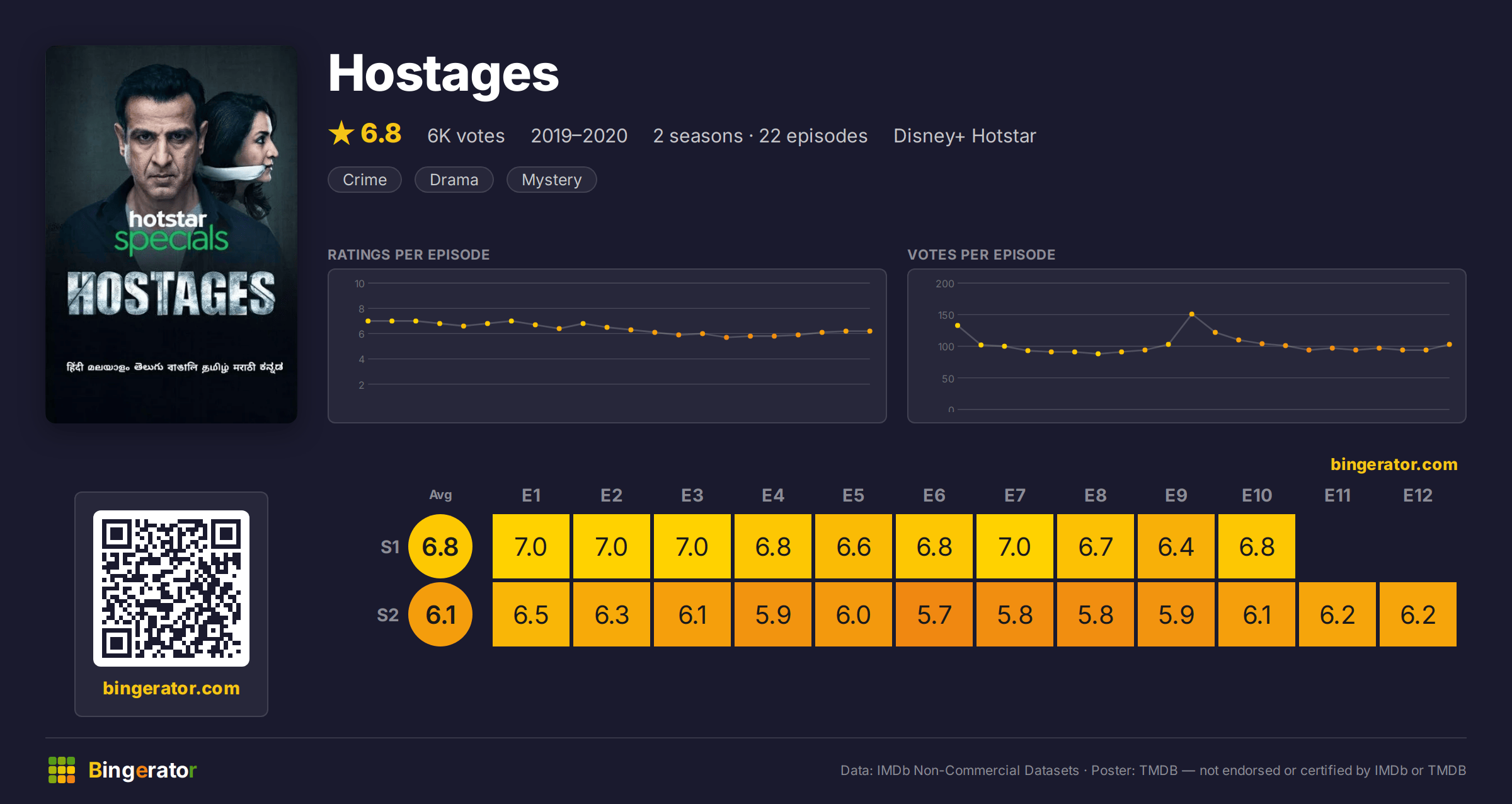Image resolution: width=1512 pixels, height=804 pixels.
Task: Click season 2 episode 12 rating cell
Action: tap(1418, 614)
